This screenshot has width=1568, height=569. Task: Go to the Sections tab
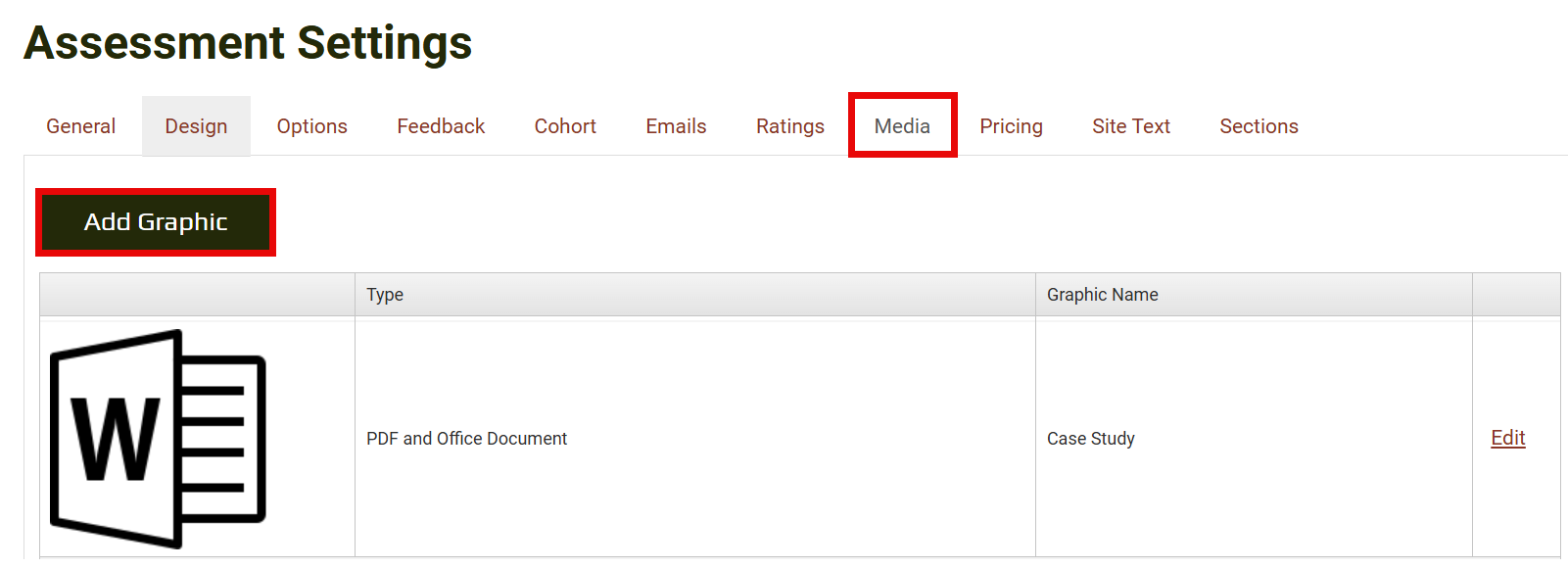[1259, 126]
